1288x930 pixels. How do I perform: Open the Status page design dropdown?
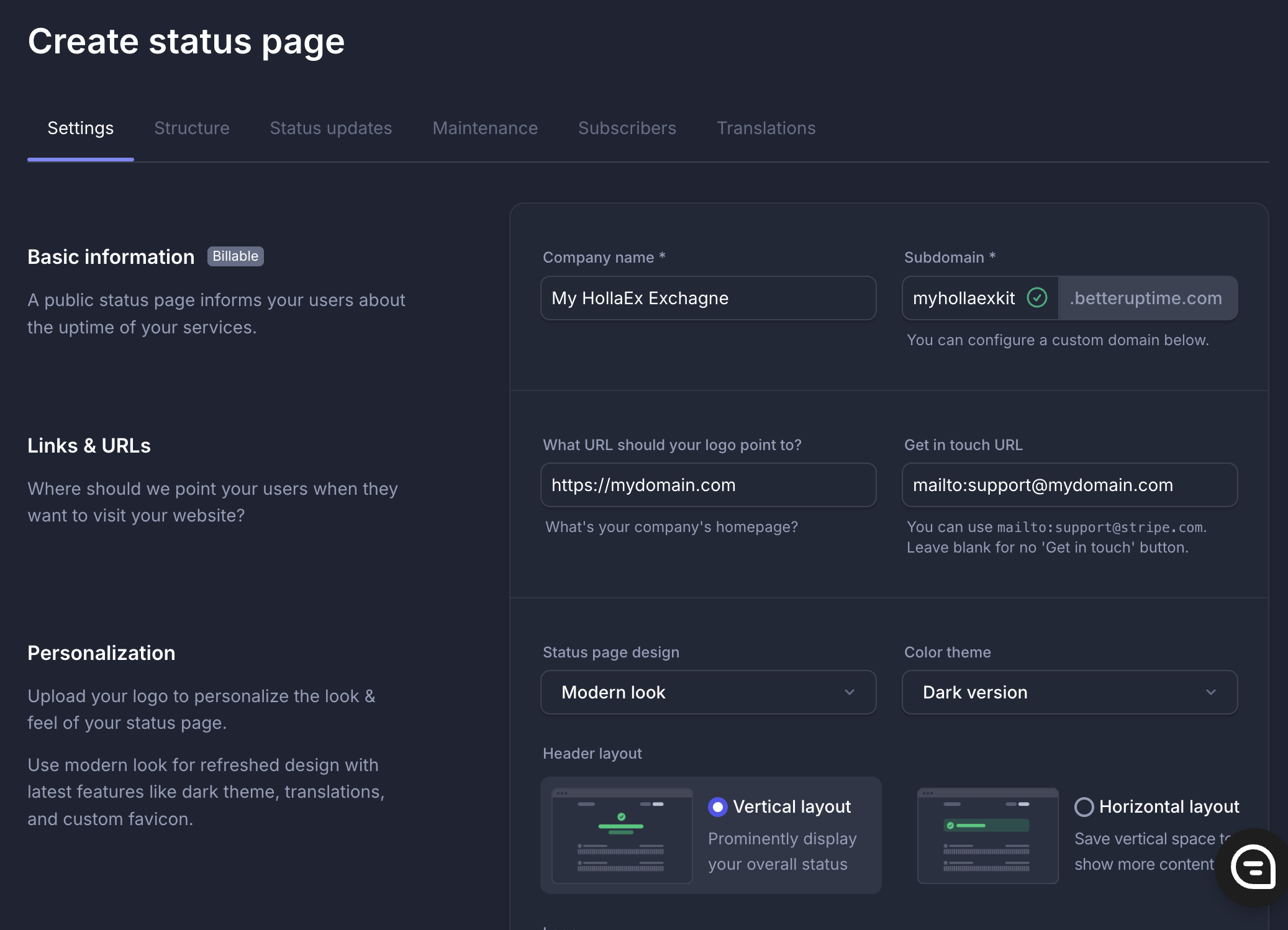point(696,692)
